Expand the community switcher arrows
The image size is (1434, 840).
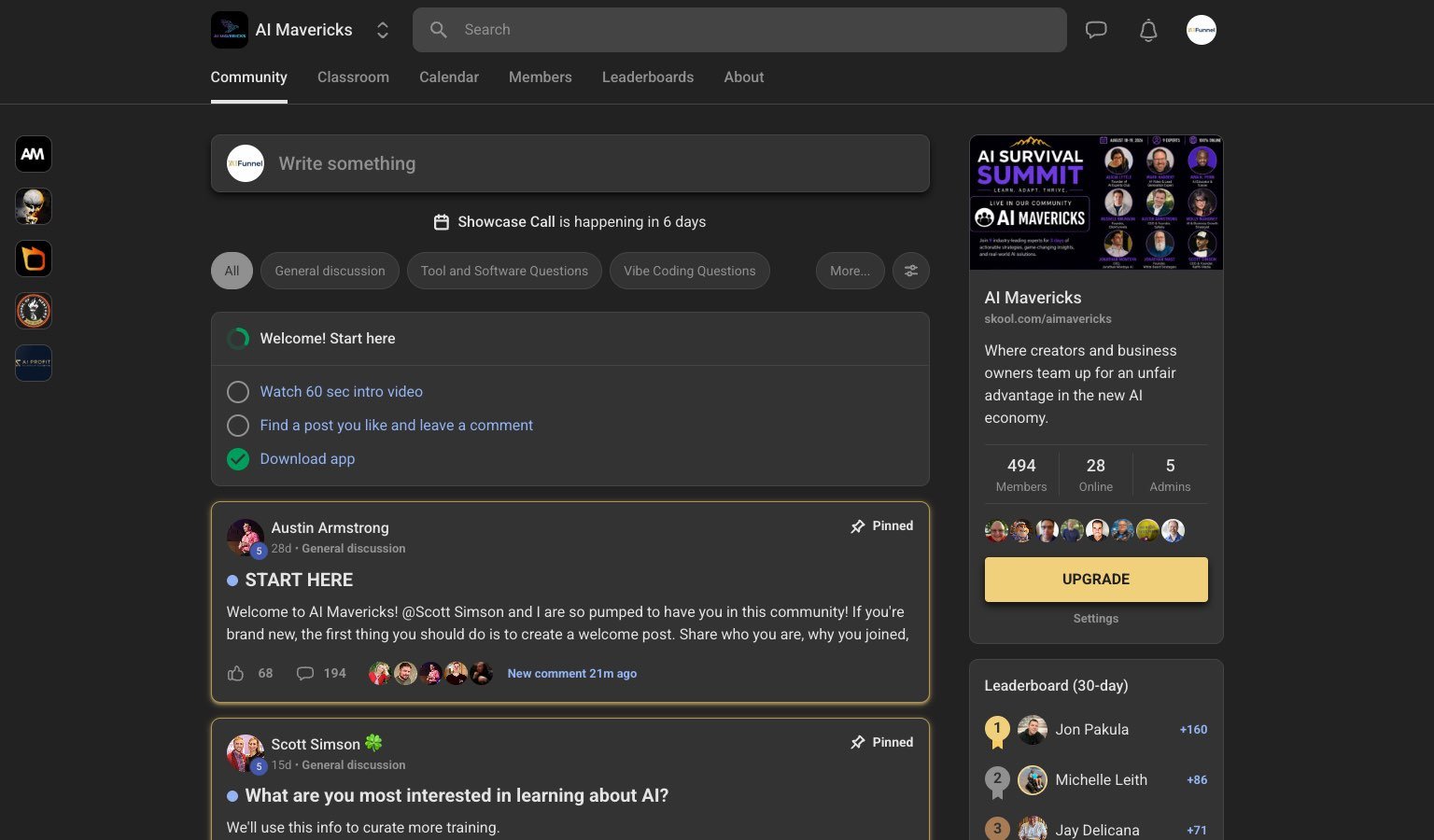pyautogui.click(x=383, y=30)
